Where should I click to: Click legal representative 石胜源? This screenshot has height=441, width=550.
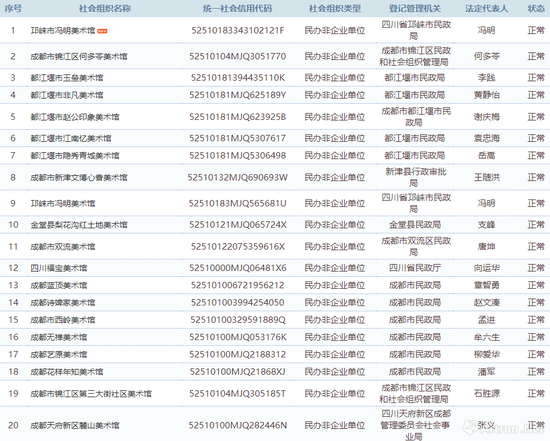click(x=487, y=394)
